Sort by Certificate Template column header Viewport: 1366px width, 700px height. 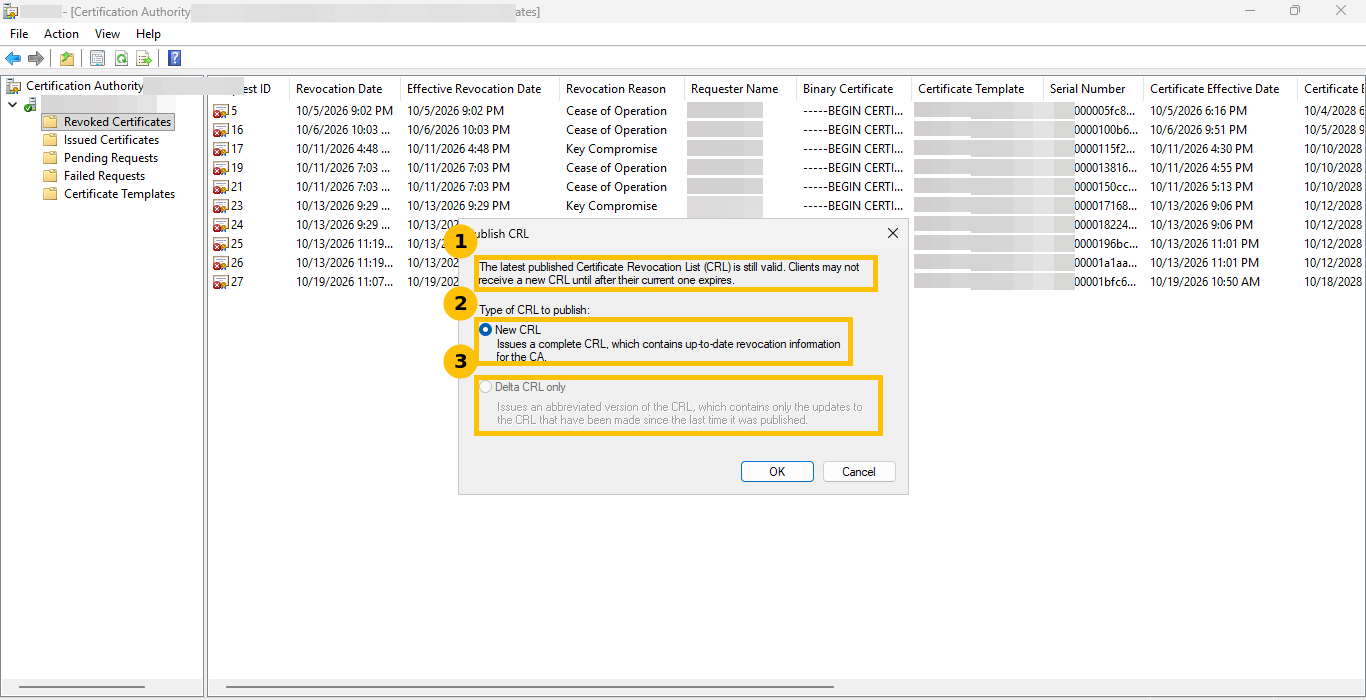(x=977, y=89)
